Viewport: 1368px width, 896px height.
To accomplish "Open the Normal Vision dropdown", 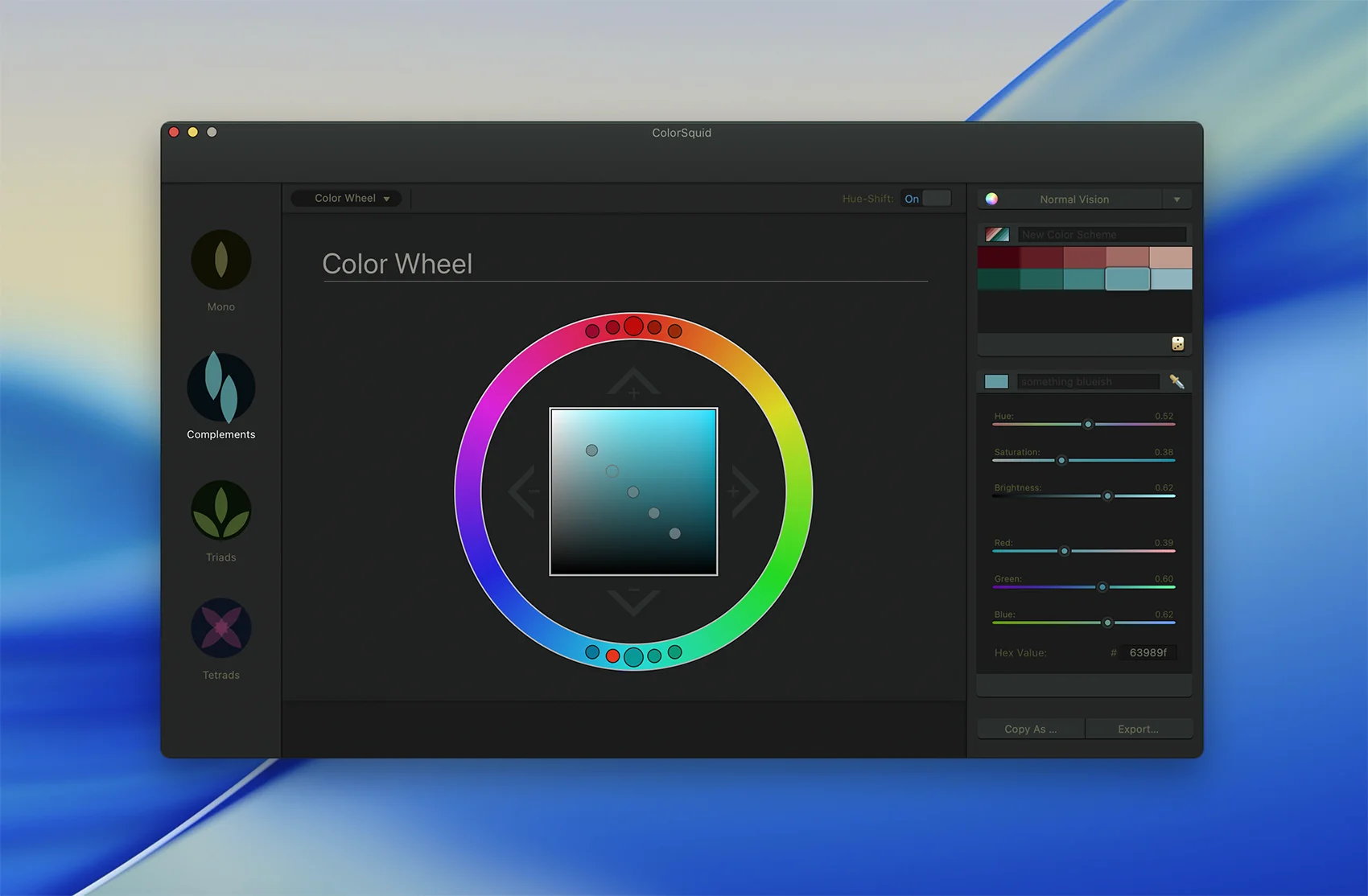I will (x=1073, y=199).
